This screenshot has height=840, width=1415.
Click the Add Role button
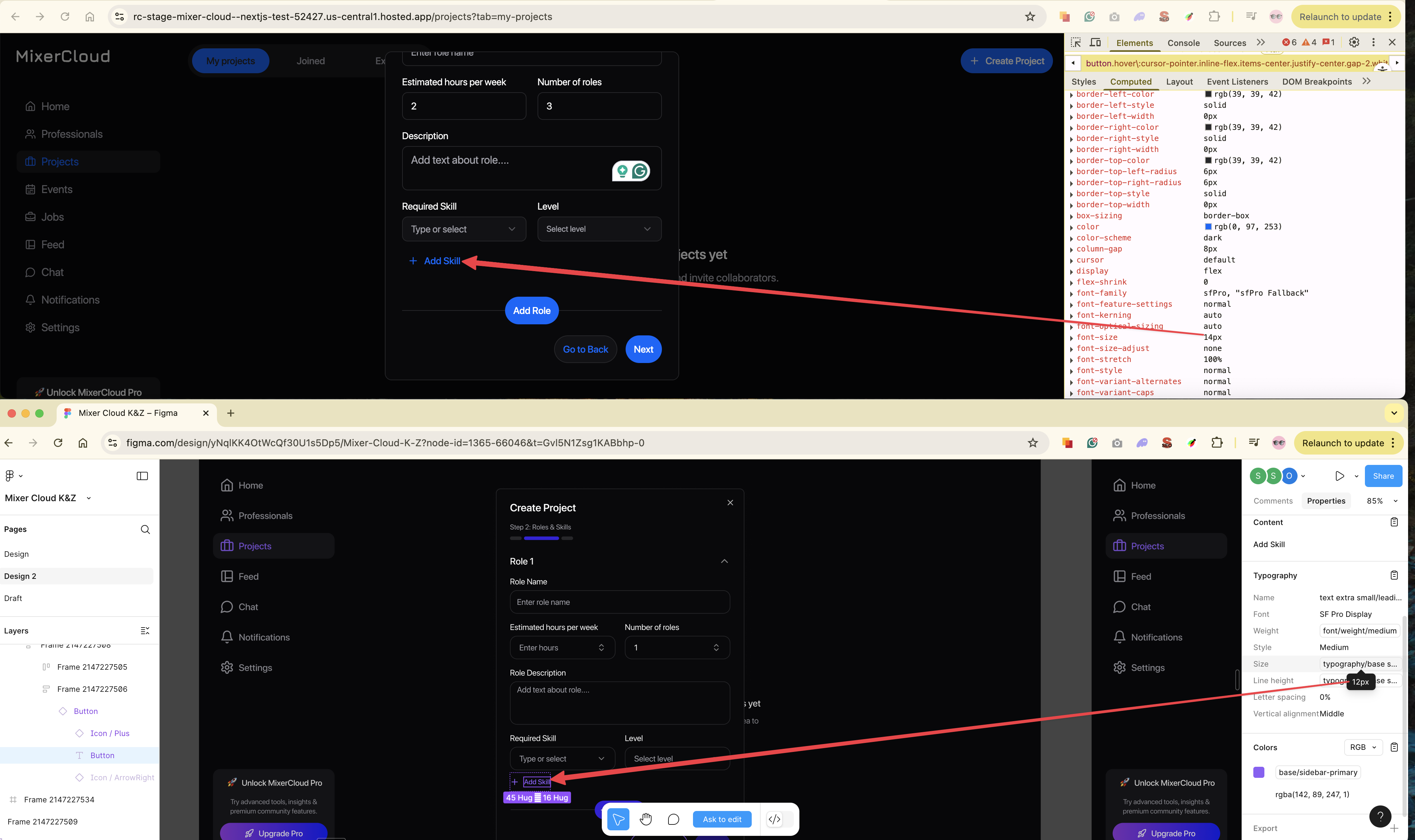(x=531, y=311)
